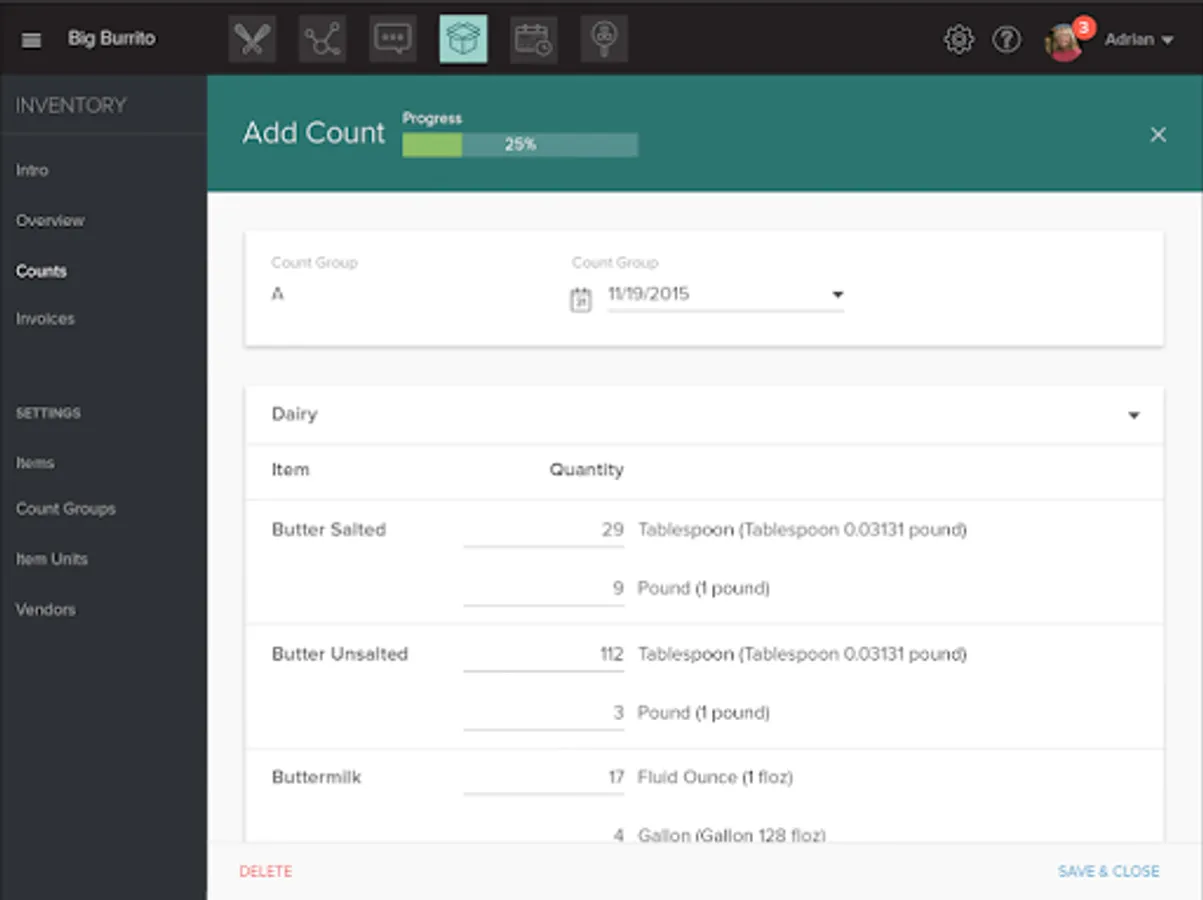Screen dimensions: 1203x900
Task: Click the Count Group value A
Action: (277, 295)
